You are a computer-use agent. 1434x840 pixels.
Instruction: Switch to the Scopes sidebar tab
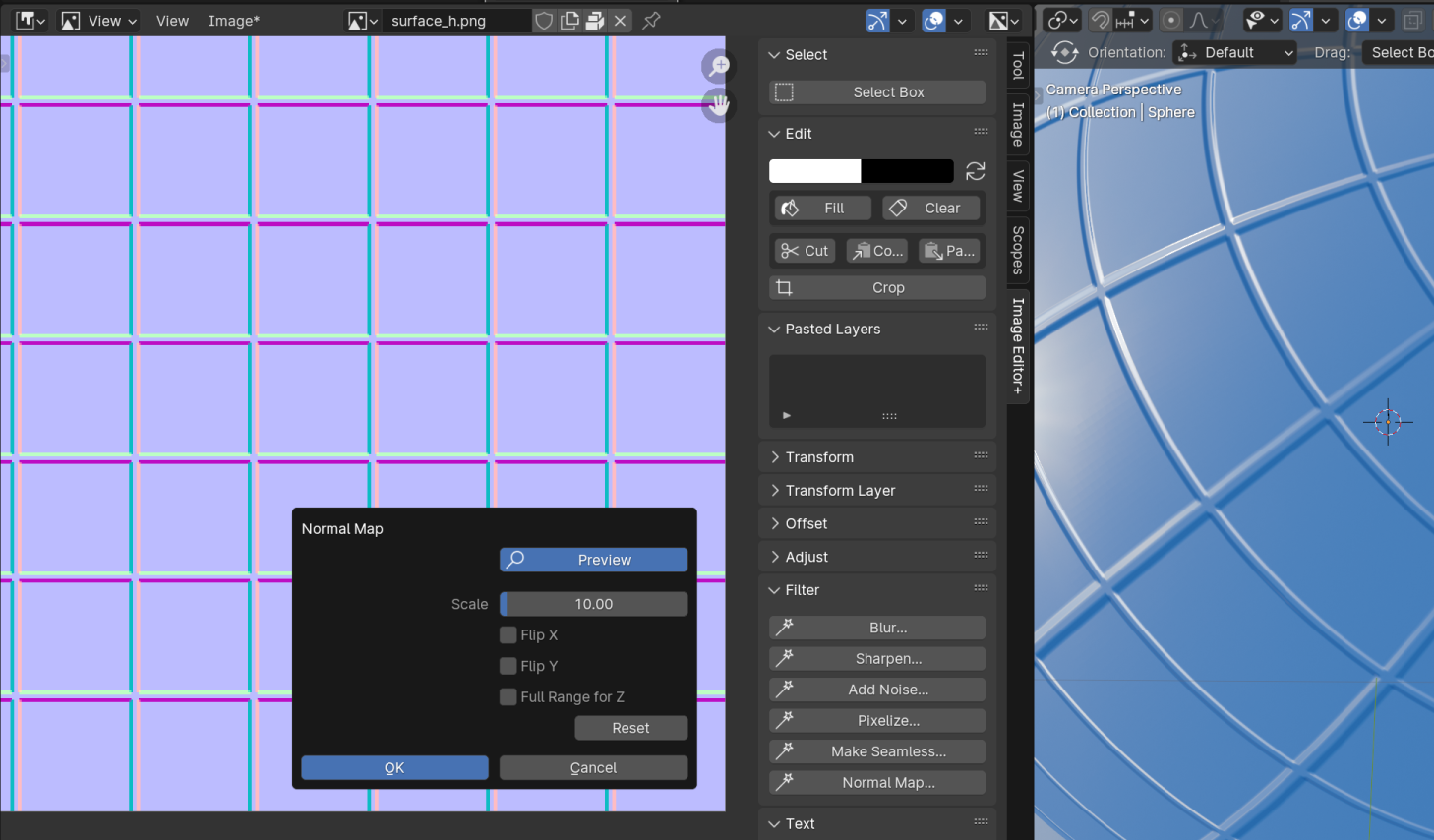pyautogui.click(x=1018, y=250)
